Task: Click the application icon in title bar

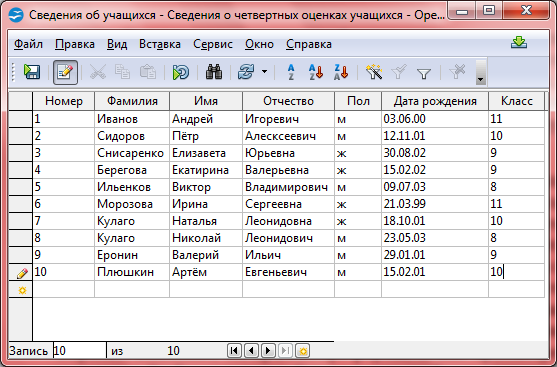Action: point(16,15)
